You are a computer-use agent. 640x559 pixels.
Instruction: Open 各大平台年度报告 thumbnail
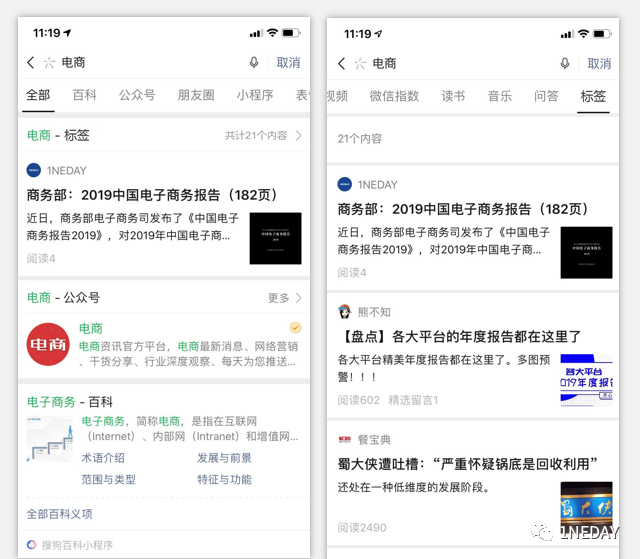click(587, 380)
